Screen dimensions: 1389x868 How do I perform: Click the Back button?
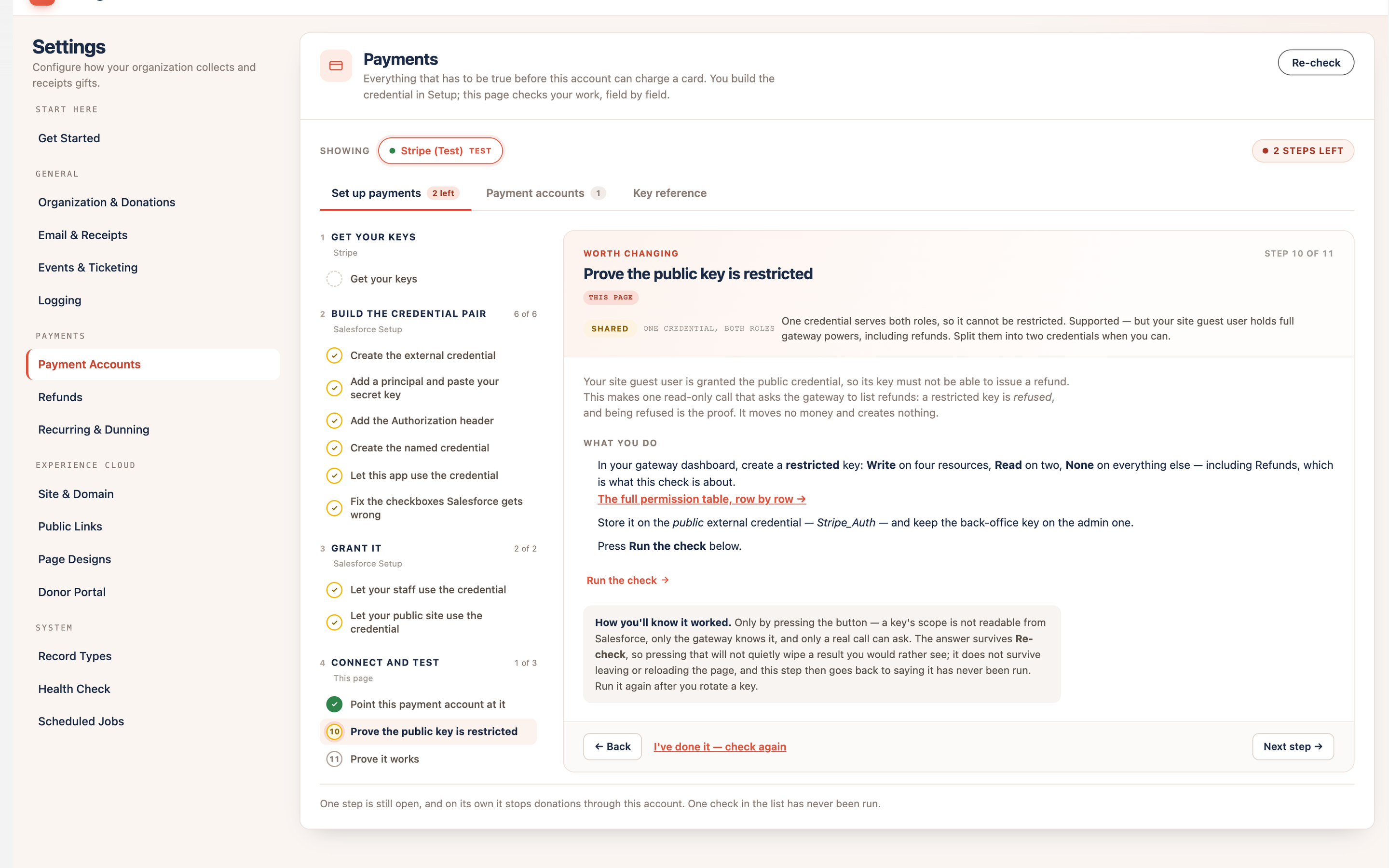(613, 747)
